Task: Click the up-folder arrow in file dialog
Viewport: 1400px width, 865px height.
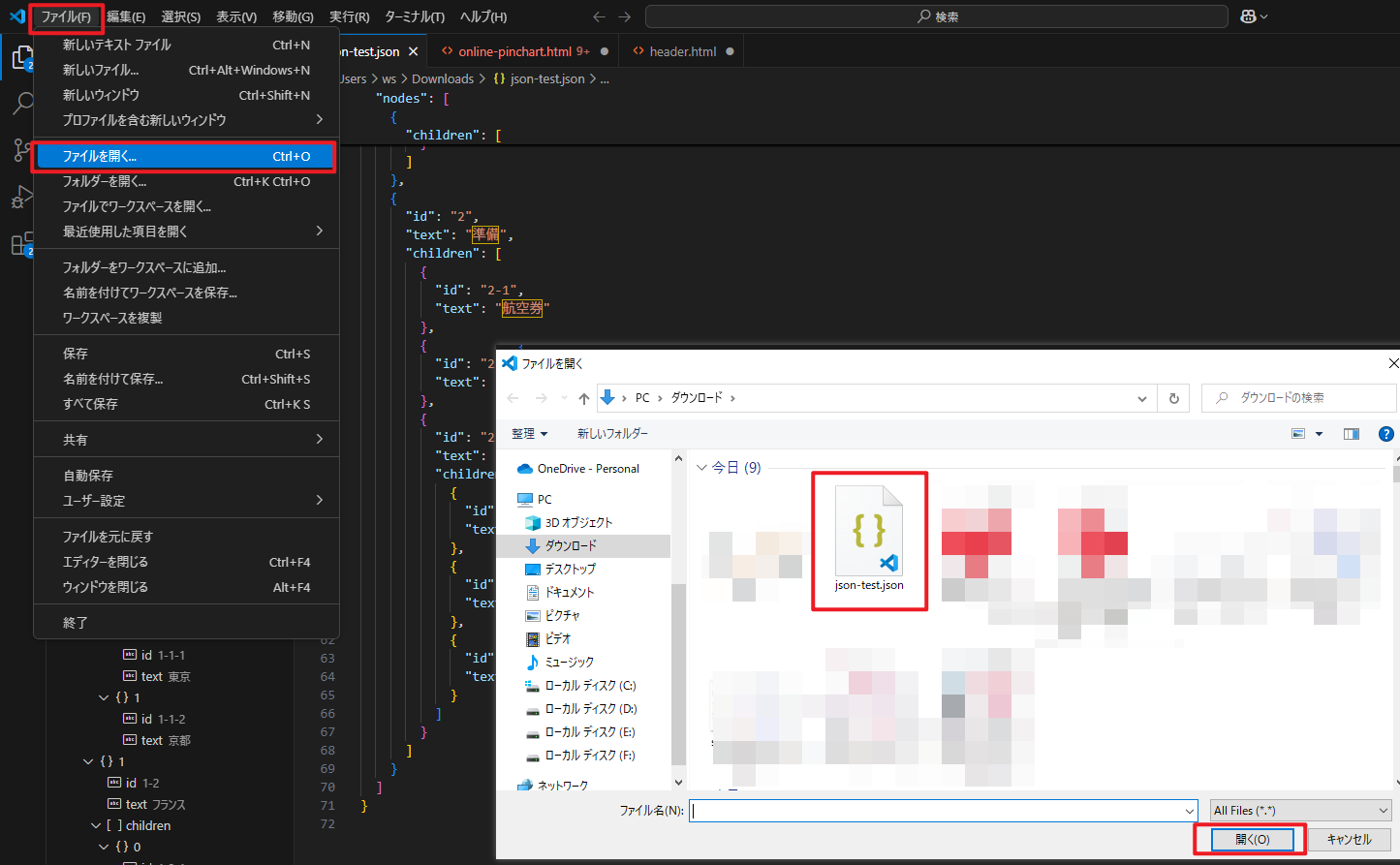Action: coord(583,398)
